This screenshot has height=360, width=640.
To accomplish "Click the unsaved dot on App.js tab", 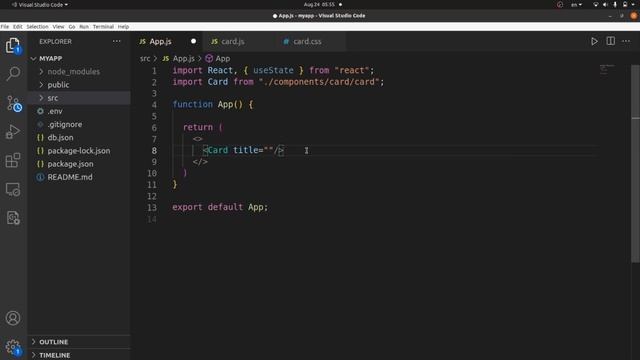I will 193,41.
